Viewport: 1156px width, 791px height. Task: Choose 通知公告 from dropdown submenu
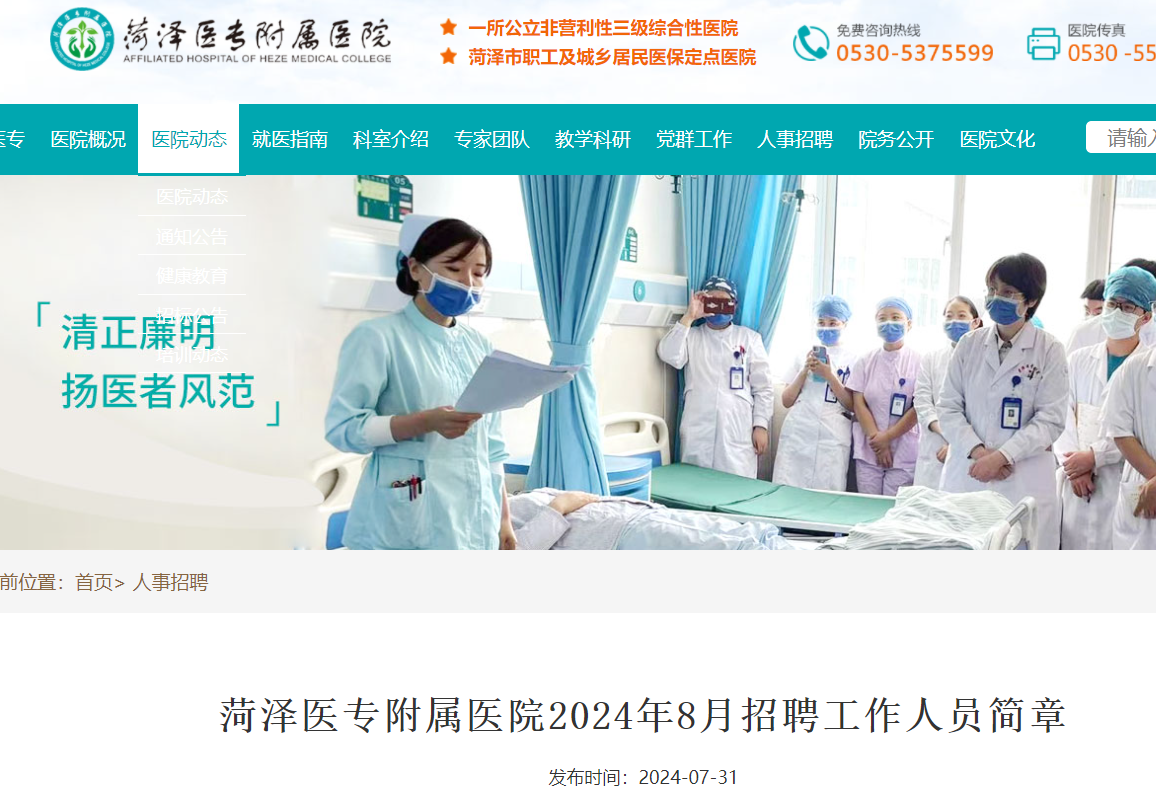tap(192, 237)
